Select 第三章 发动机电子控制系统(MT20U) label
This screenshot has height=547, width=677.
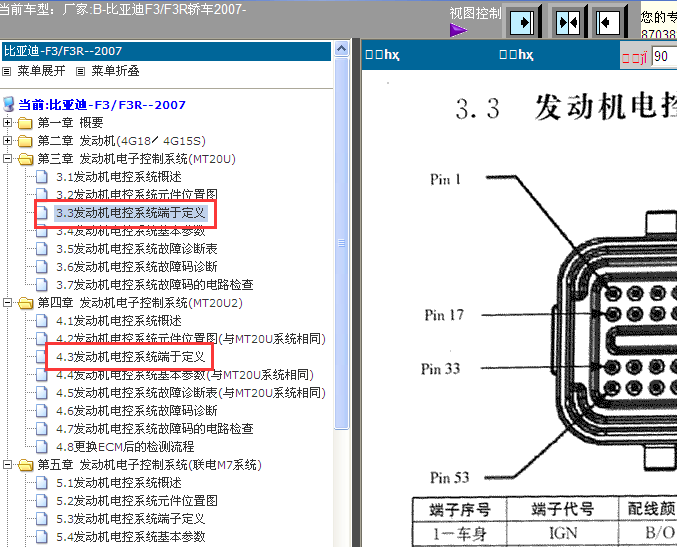pyautogui.click(x=136, y=159)
